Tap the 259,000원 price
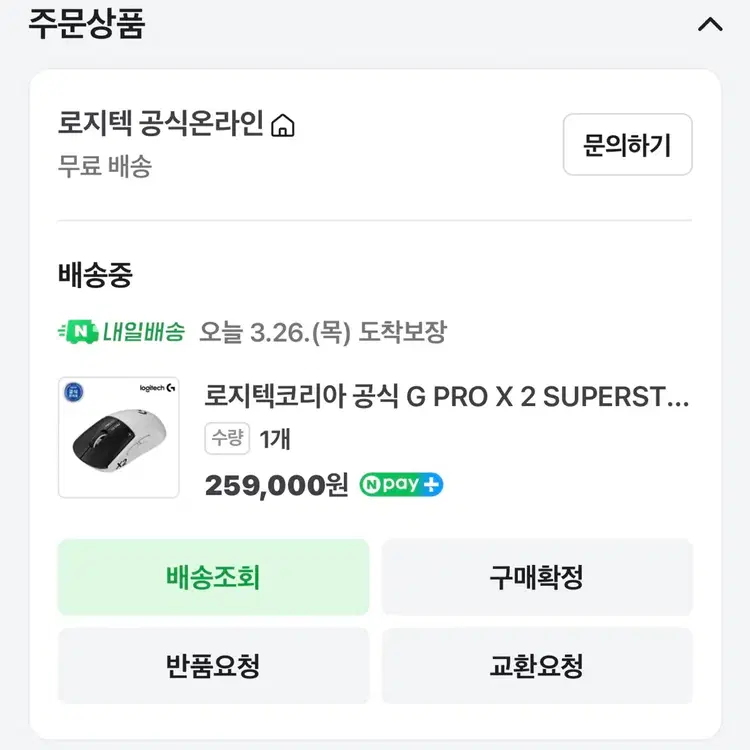 point(276,485)
